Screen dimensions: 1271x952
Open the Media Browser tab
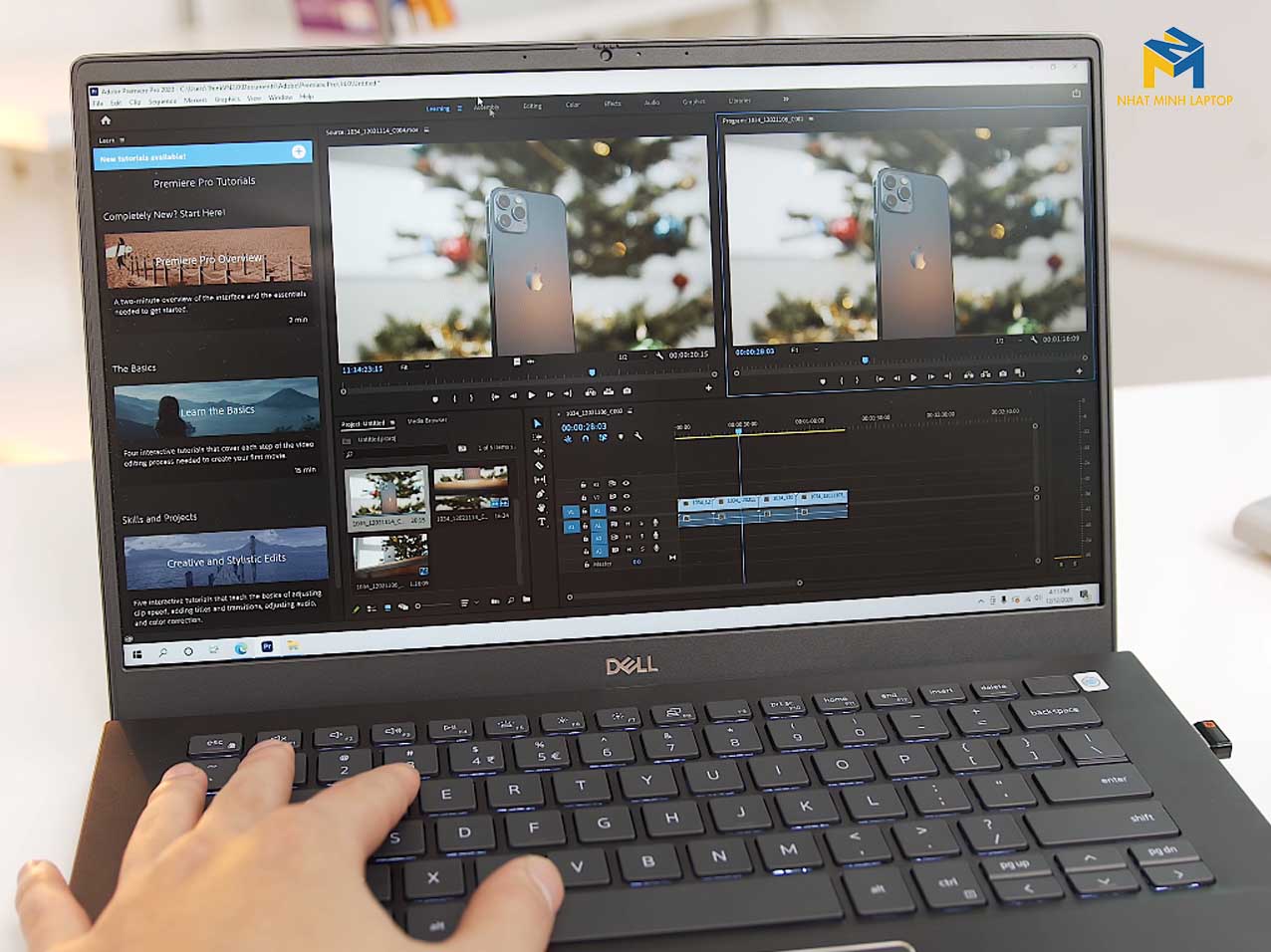pos(427,421)
